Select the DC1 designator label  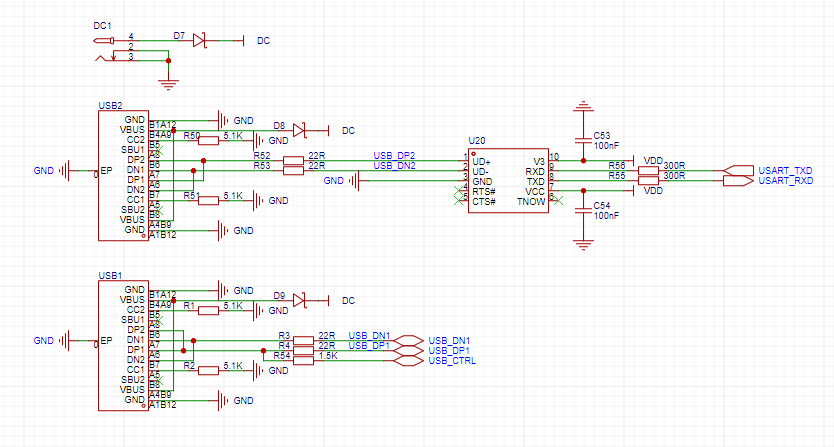[x=103, y=26]
